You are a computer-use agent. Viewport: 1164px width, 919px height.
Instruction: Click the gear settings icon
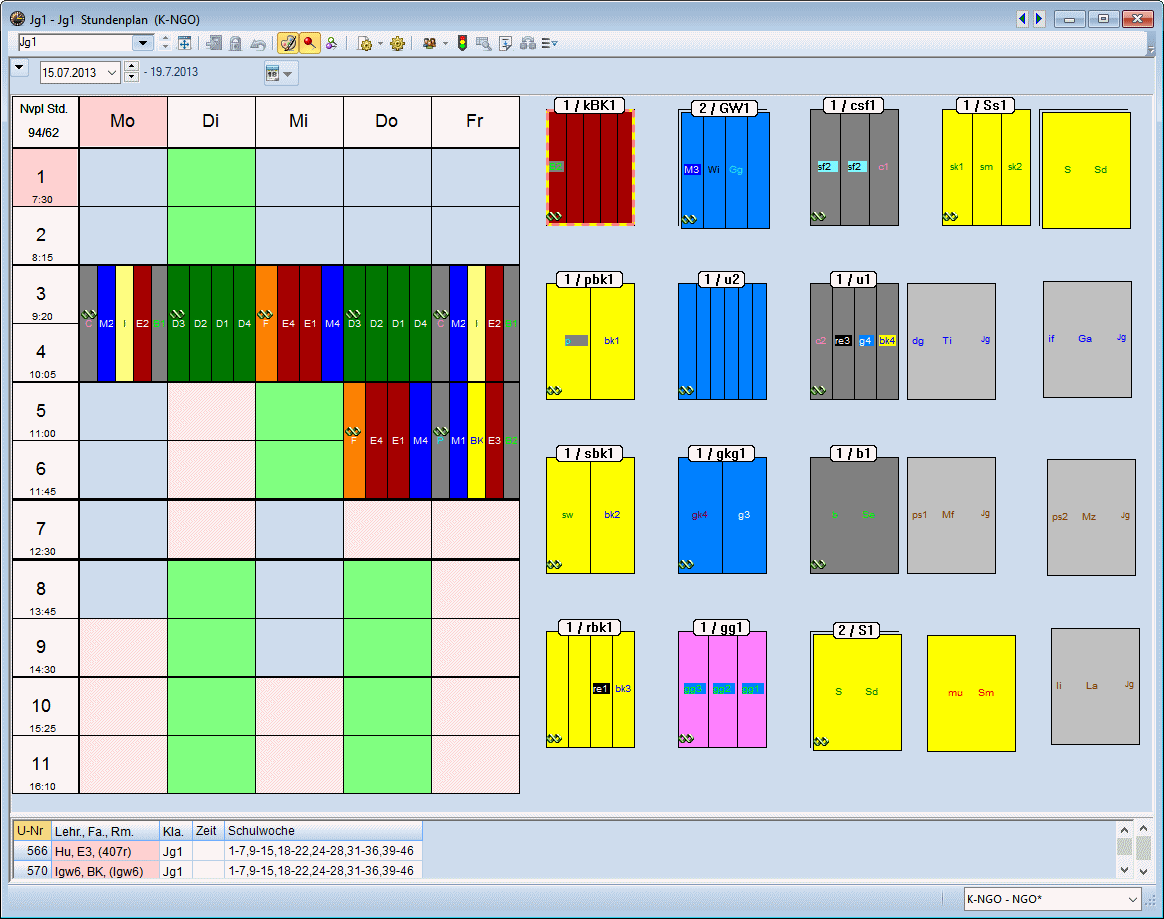pyautogui.click(x=398, y=43)
